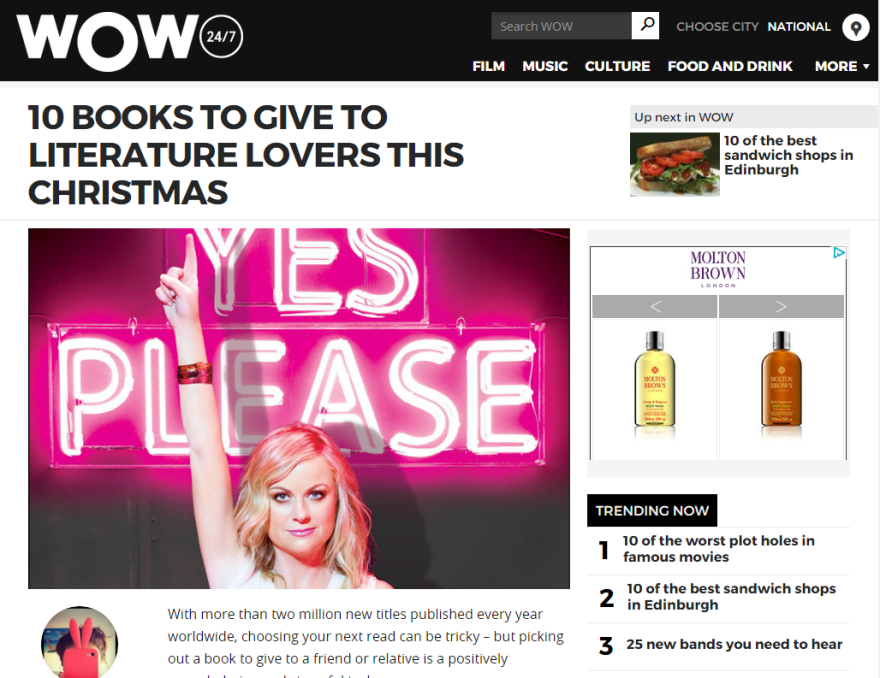Viewport: 880px width, 678px height.
Task: Open FOOD AND DRINK section
Action: pos(730,66)
